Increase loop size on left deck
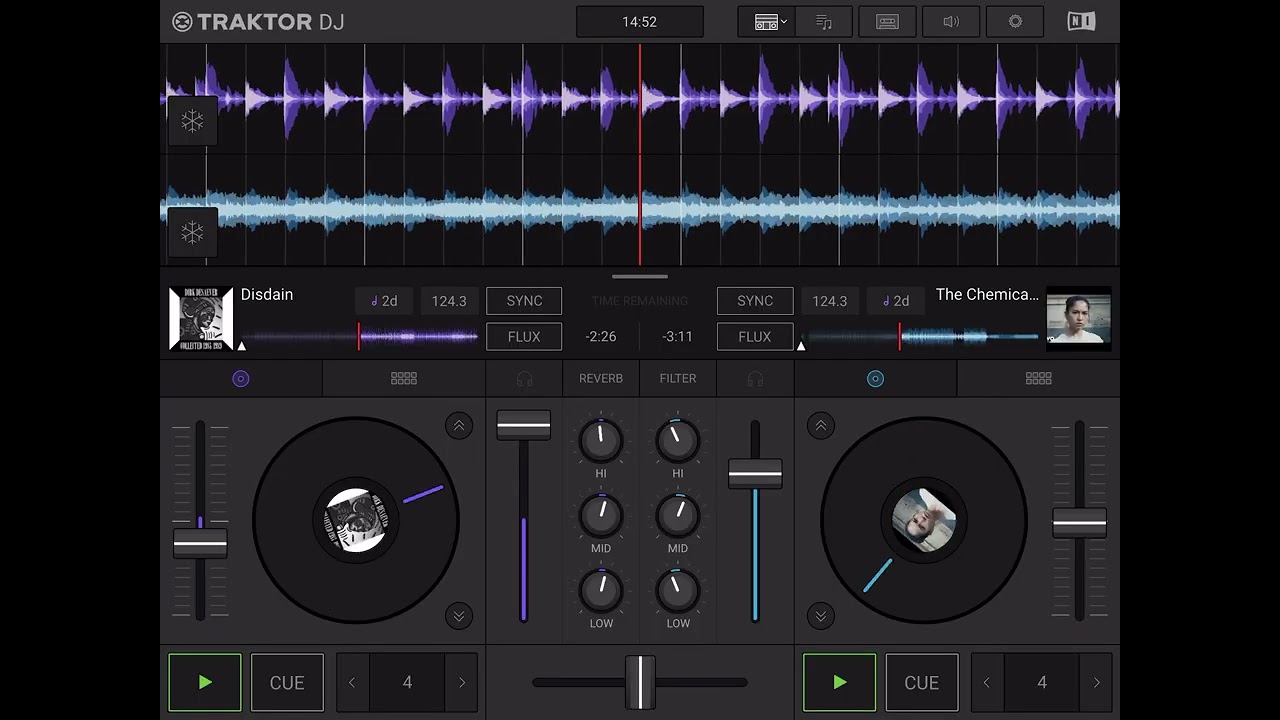This screenshot has height=720, width=1280. coord(462,682)
